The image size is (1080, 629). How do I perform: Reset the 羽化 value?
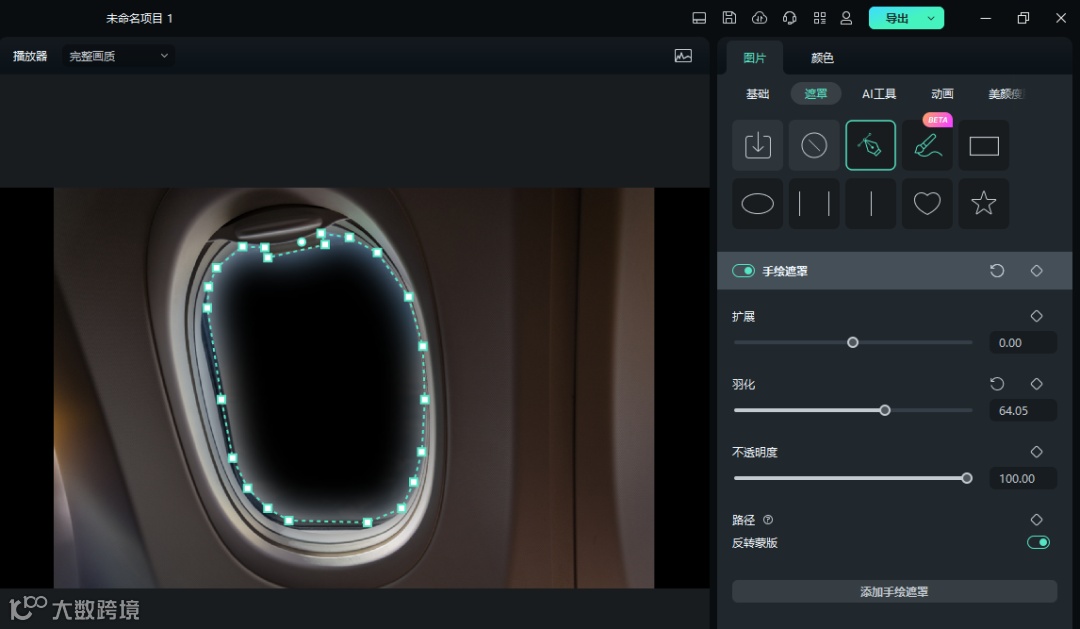(997, 384)
